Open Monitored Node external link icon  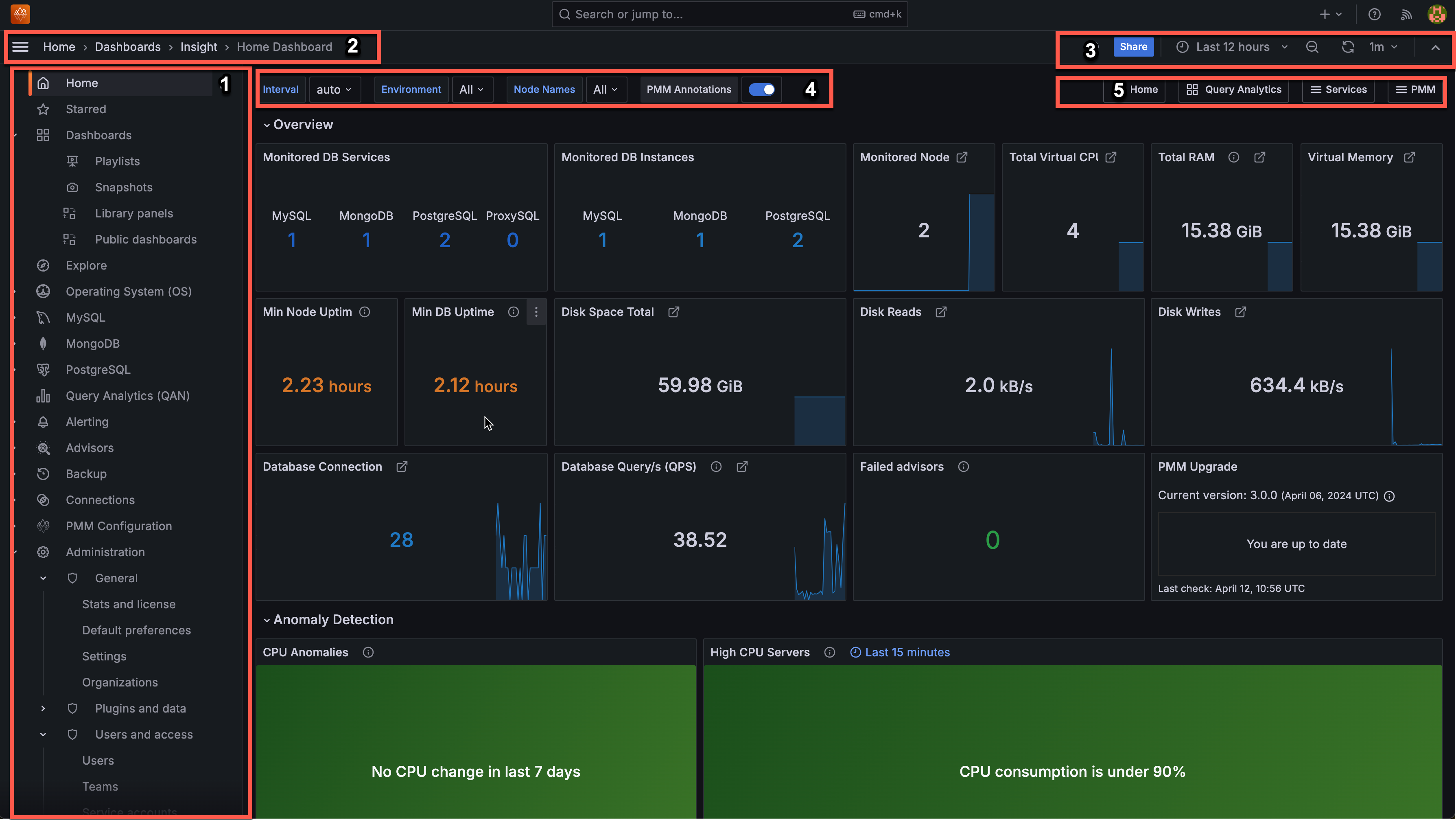[x=962, y=157]
